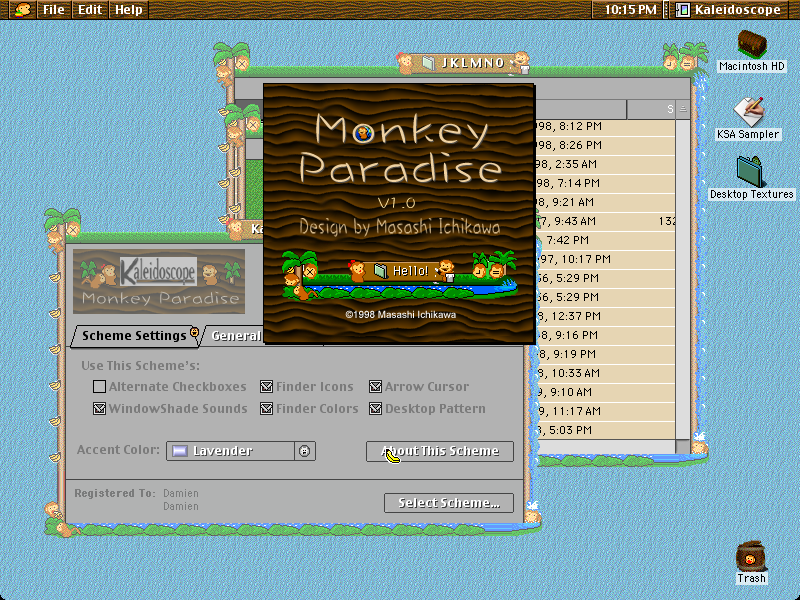Click the ©1998 Masashi Ichikawa copyright text

401,315
